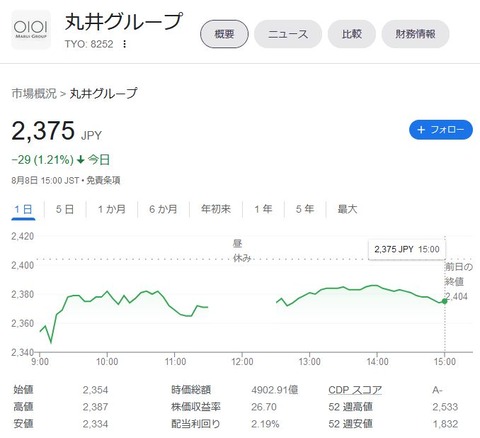Switch to the 比較 compare tab

pos(352,34)
